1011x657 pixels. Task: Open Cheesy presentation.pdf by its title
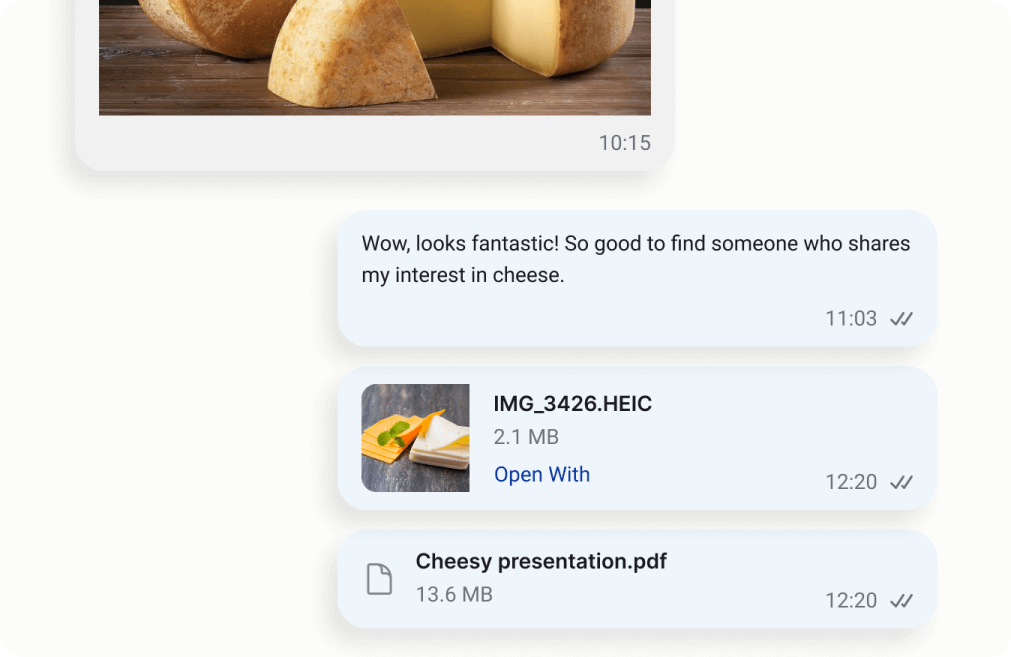(x=541, y=561)
